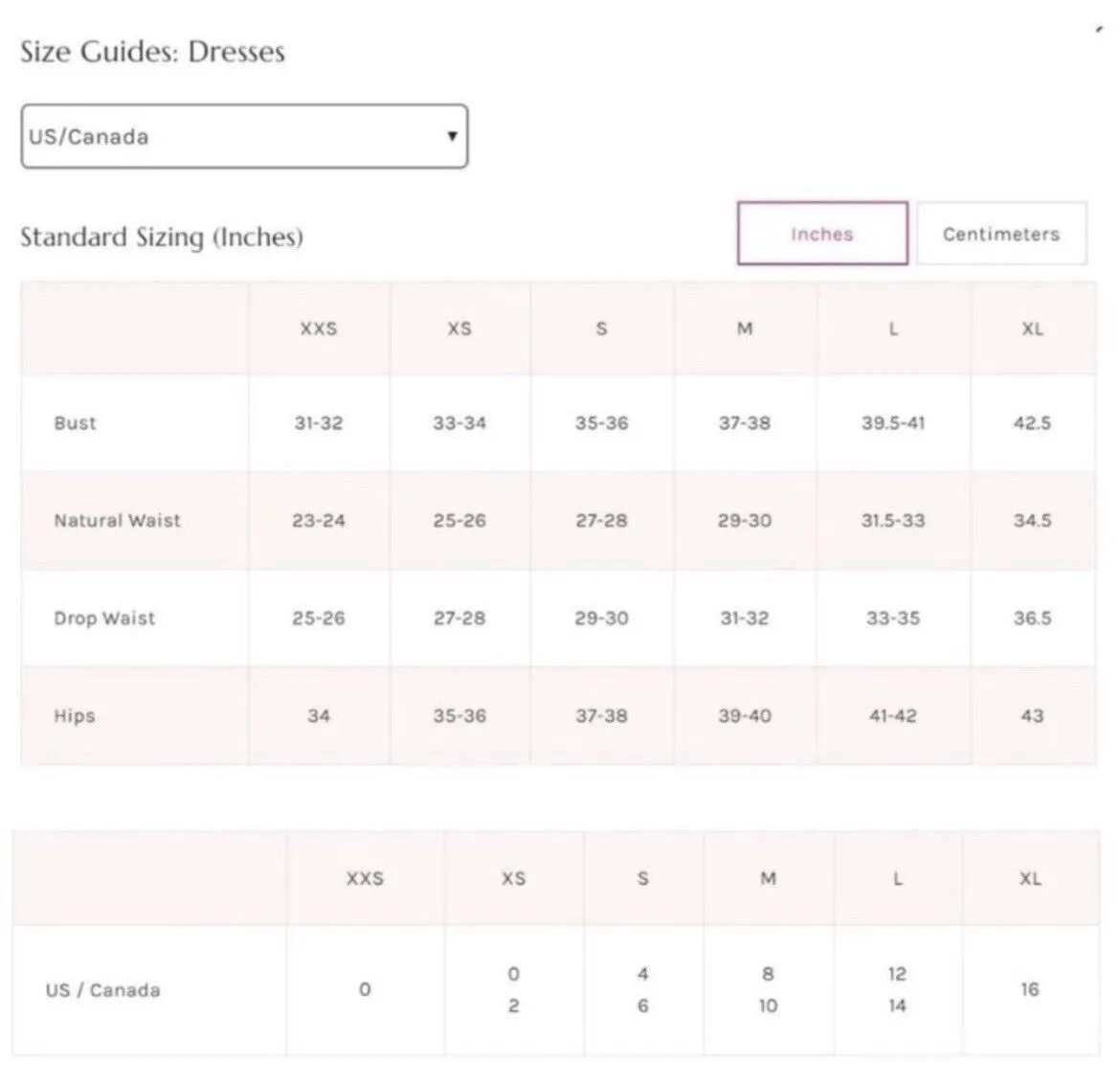This screenshot has width=1120, height=1085.
Task: Switch to Inches units
Action: click(x=822, y=234)
